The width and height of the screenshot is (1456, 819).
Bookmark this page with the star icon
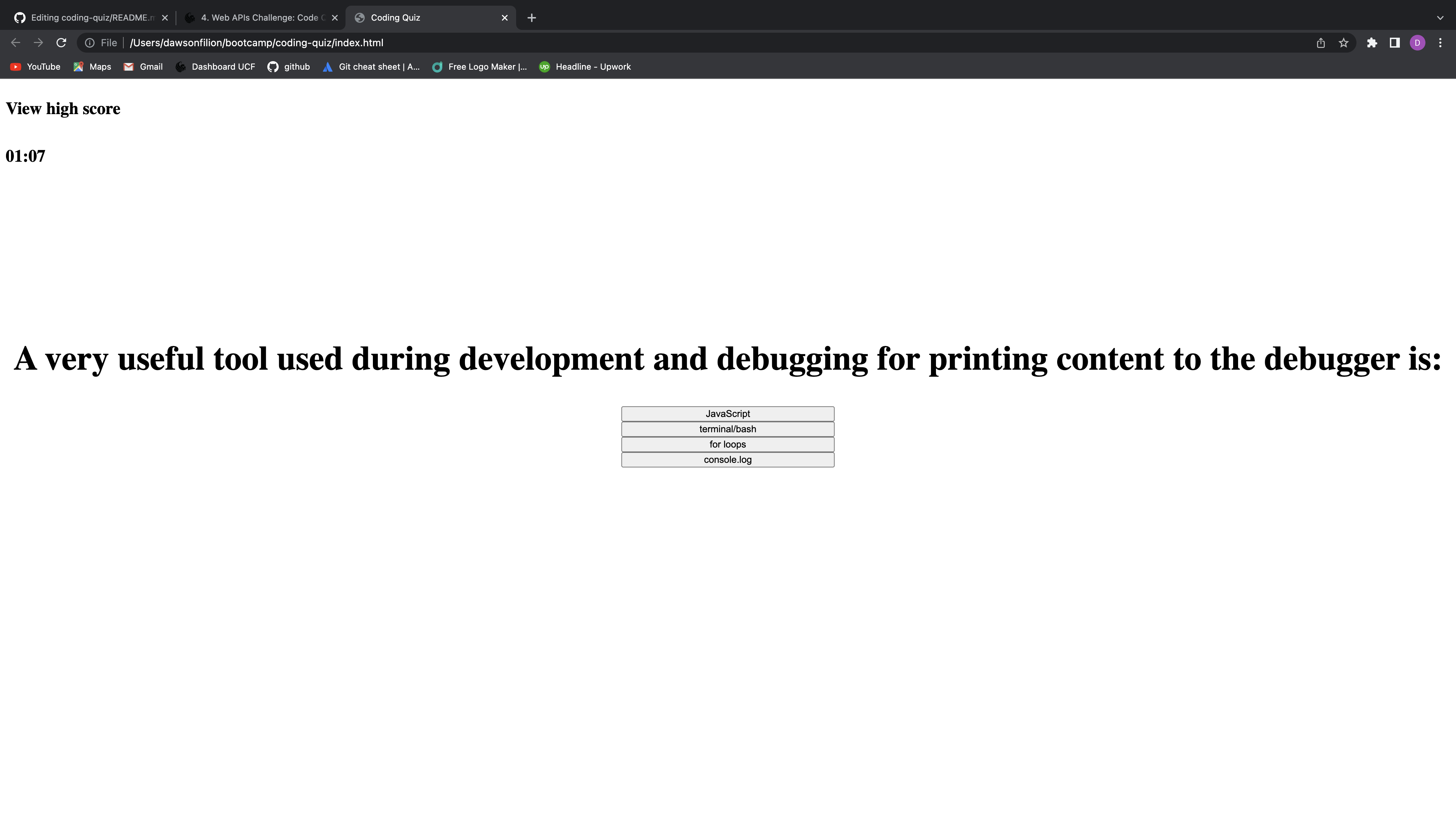[x=1344, y=42]
